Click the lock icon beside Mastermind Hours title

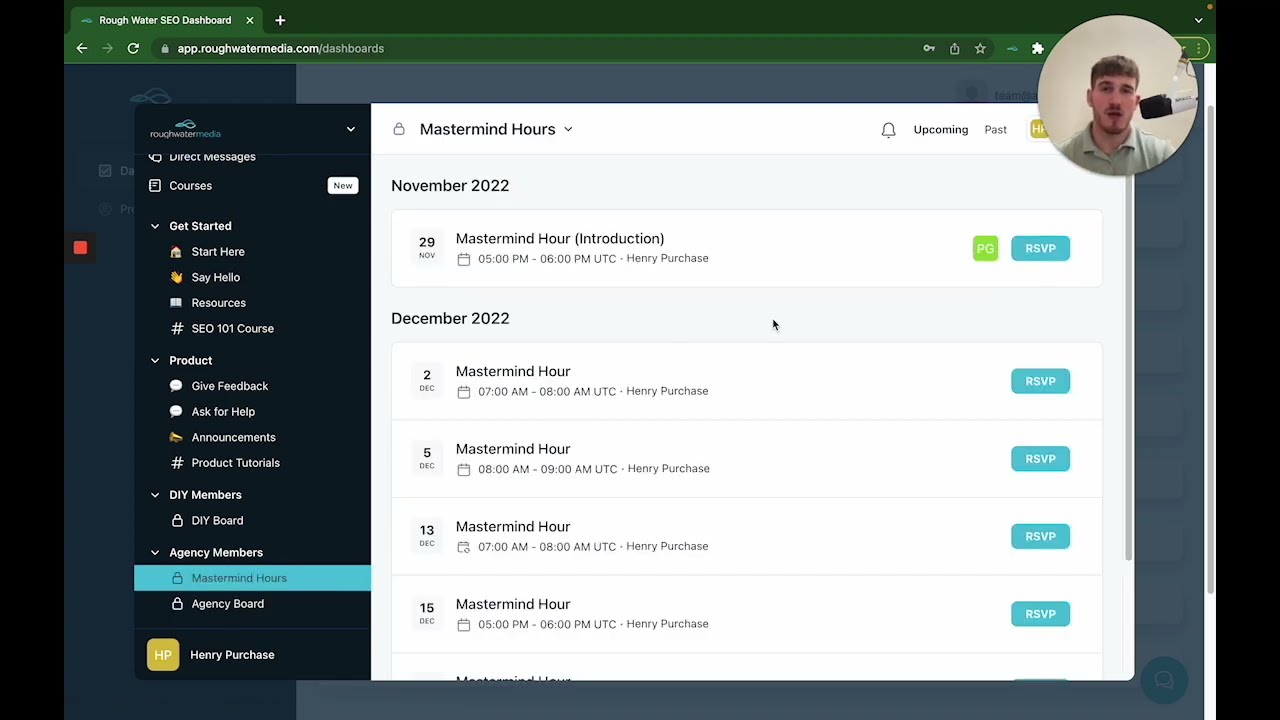(399, 129)
